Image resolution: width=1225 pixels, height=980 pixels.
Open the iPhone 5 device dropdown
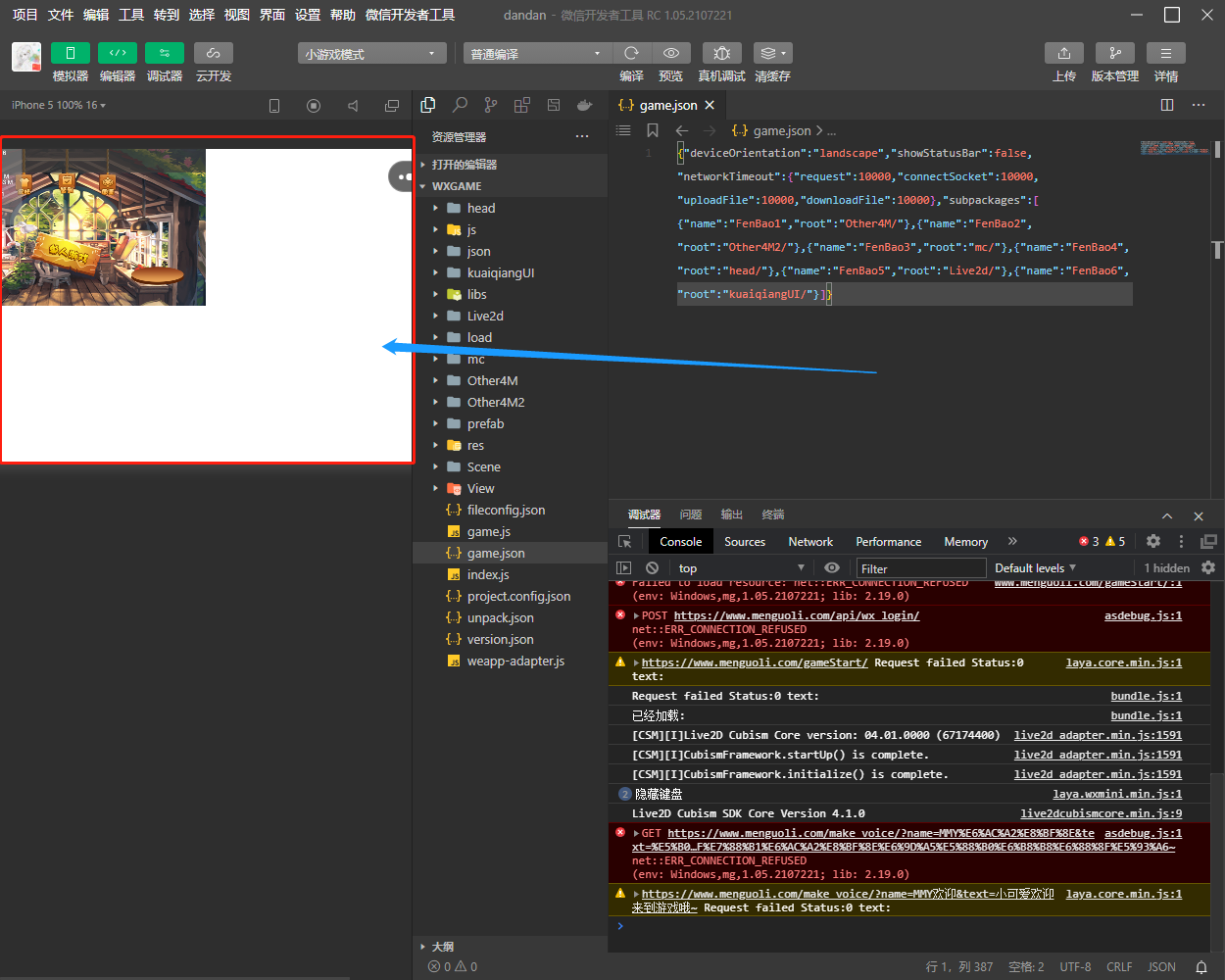tap(59, 105)
